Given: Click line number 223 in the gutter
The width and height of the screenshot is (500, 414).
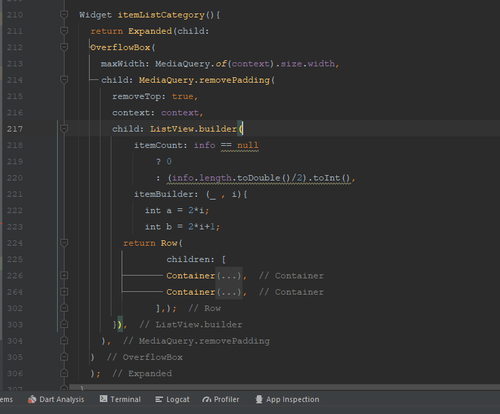Looking at the screenshot, I should (x=15, y=227).
